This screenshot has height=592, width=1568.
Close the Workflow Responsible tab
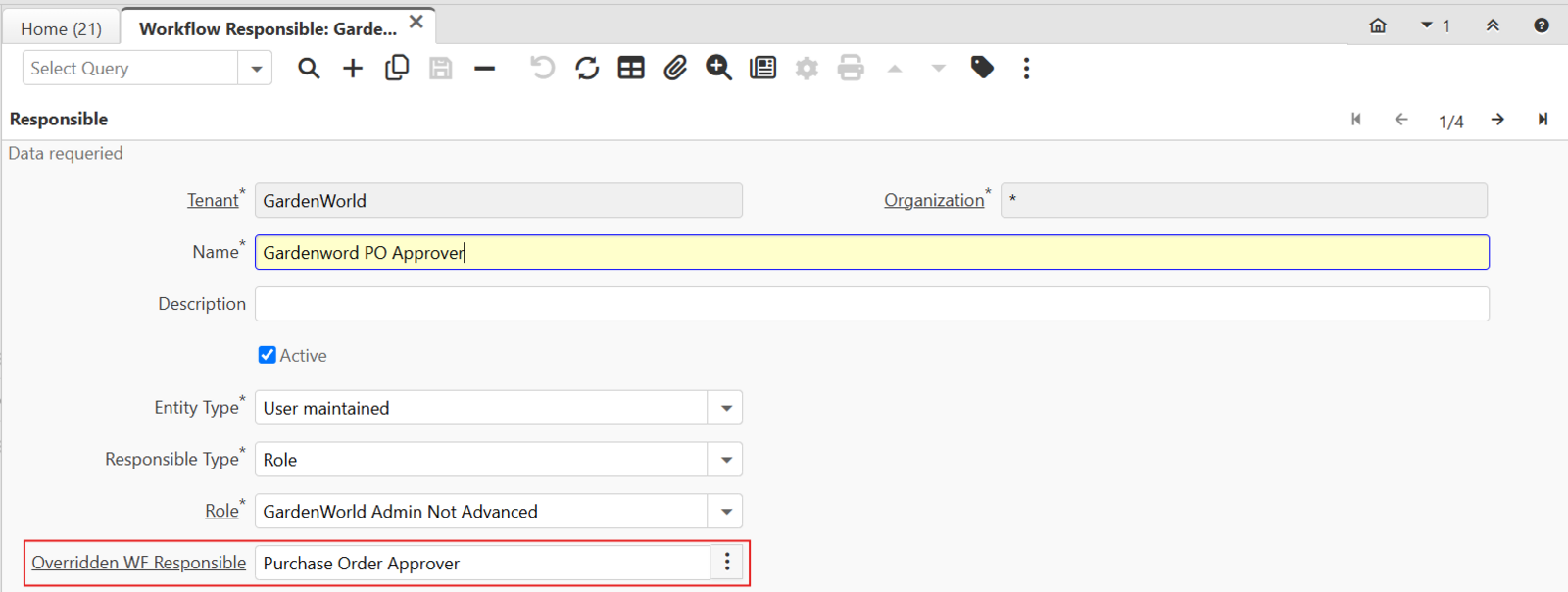(416, 23)
